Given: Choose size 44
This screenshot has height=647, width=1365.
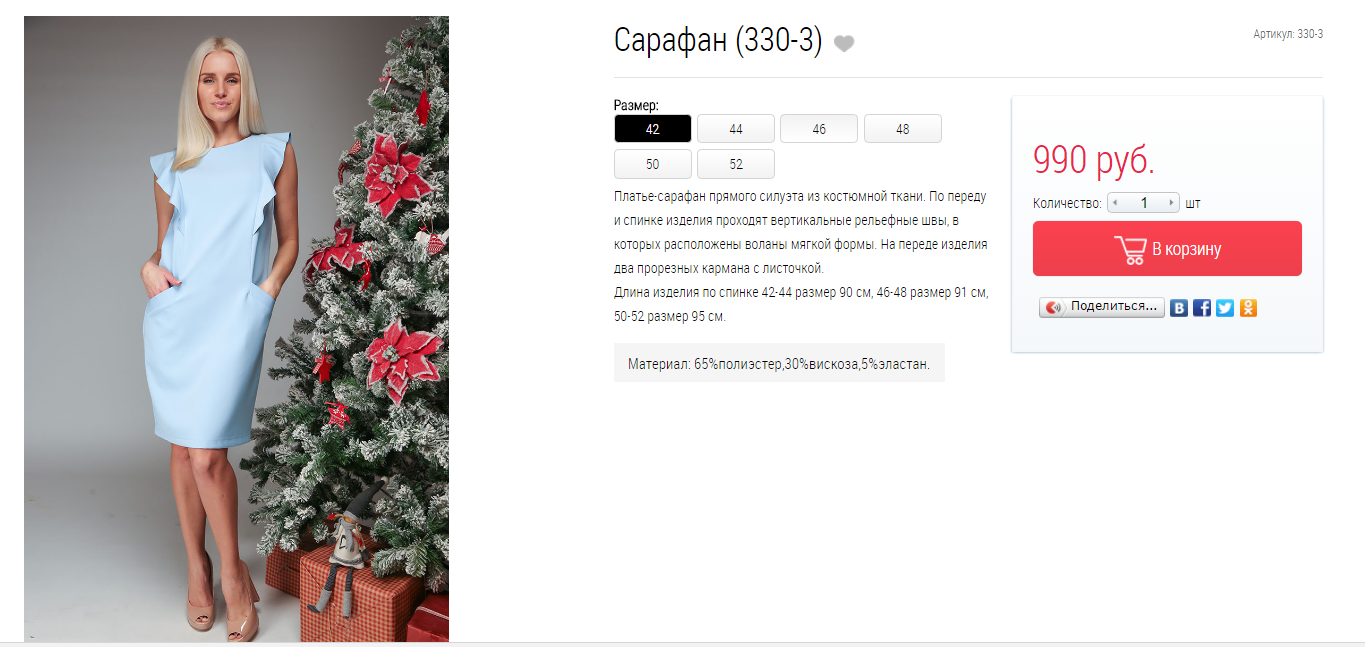Looking at the screenshot, I should click(736, 129).
